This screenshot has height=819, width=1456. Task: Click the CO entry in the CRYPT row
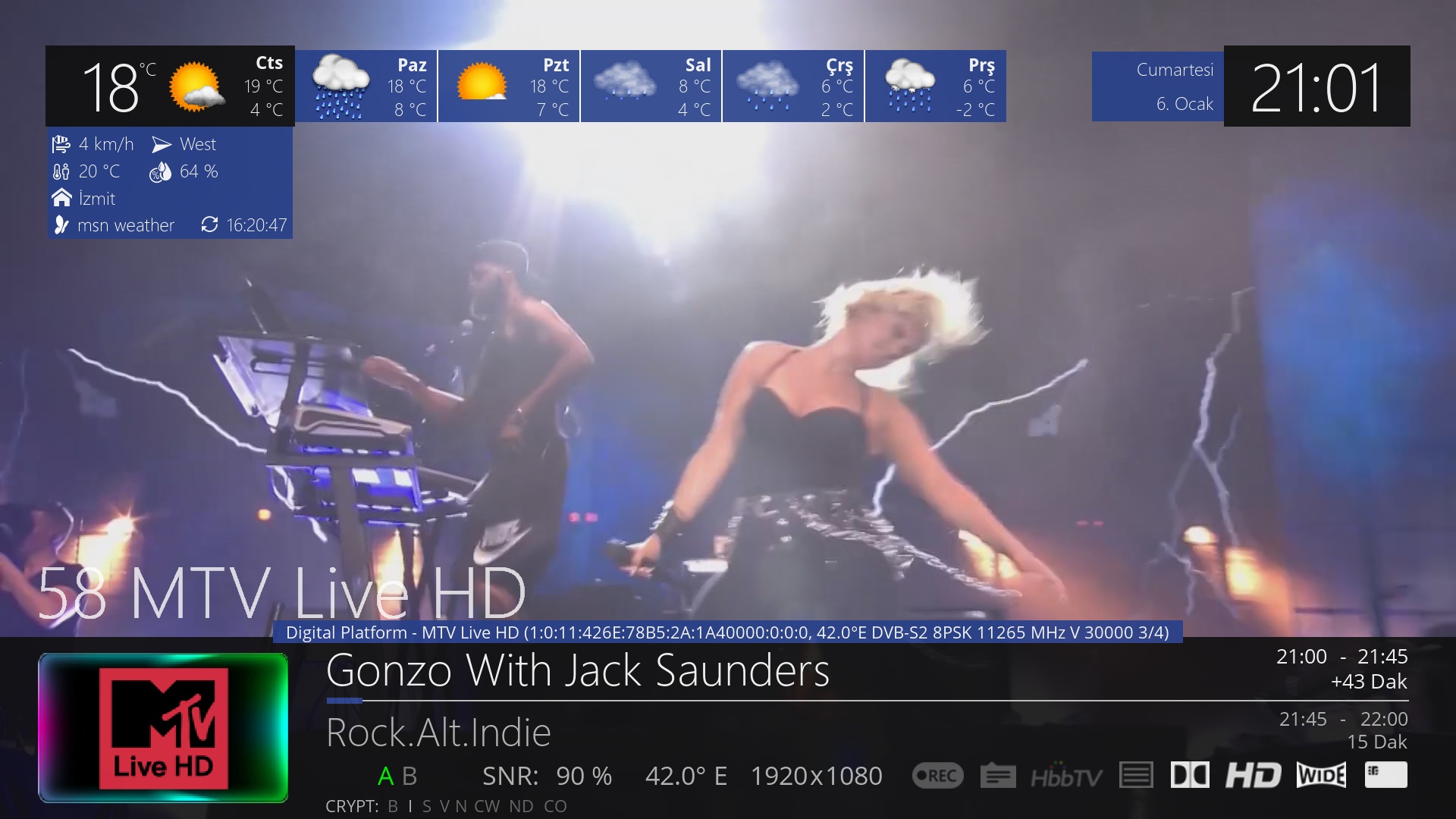point(555,806)
